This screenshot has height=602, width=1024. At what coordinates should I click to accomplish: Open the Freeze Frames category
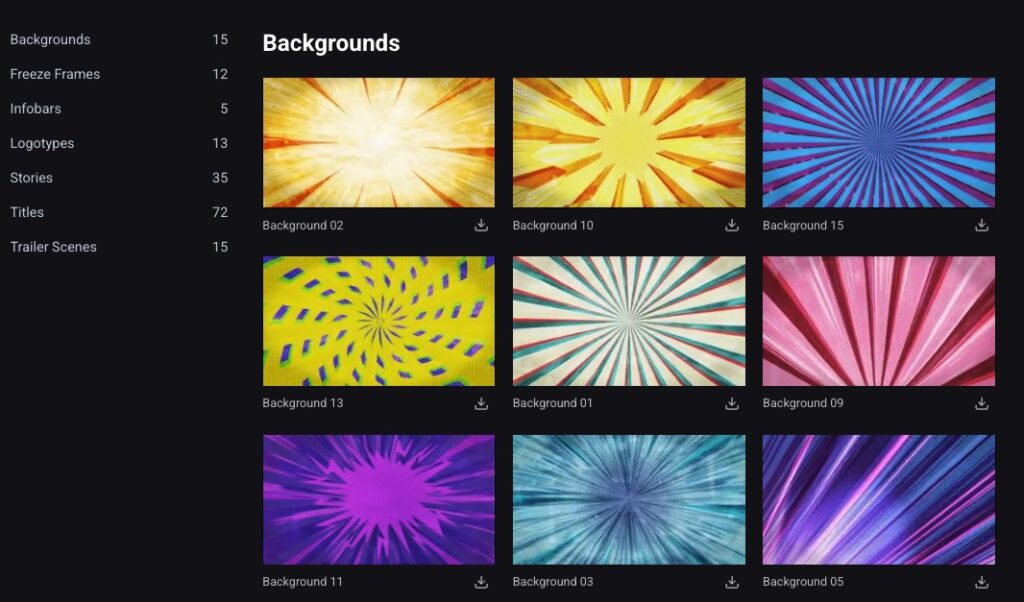55,74
